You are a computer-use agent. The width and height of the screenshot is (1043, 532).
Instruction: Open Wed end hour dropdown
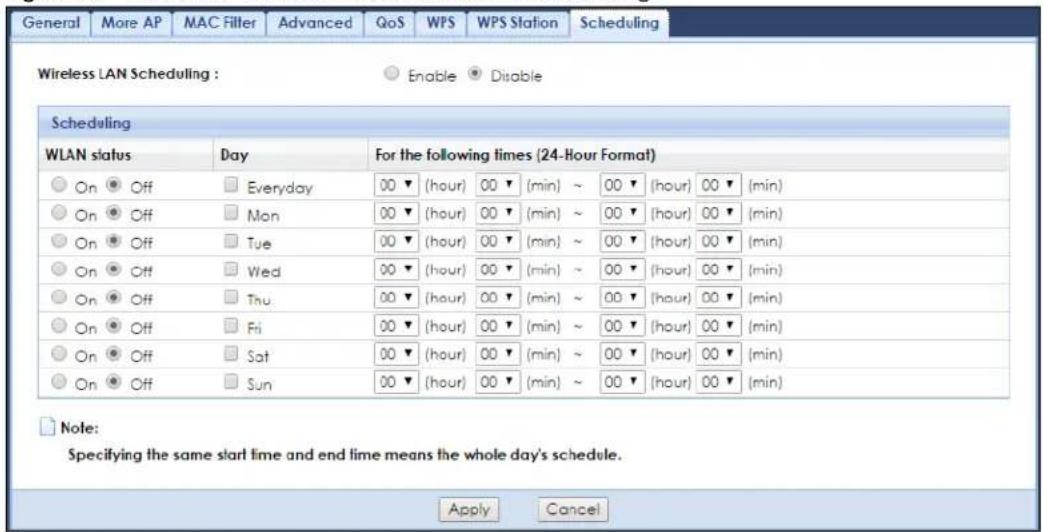tap(622, 270)
